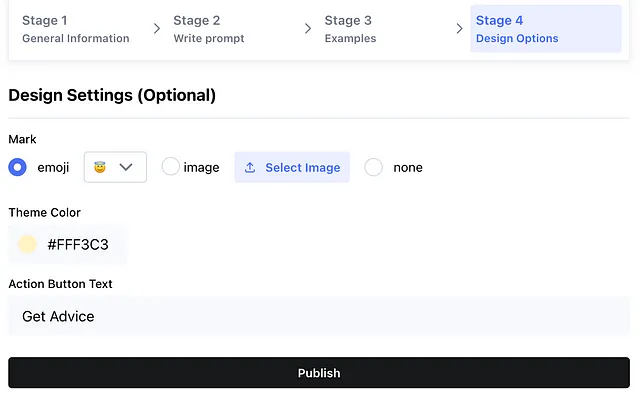Switch to Stage 3 Examples step

(350, 29)
